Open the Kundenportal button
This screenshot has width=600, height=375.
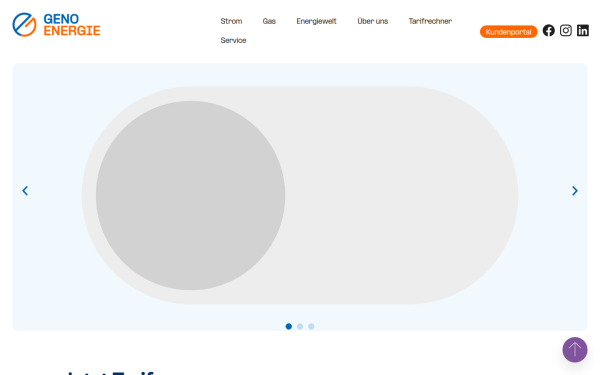click(x=508, y=32)
